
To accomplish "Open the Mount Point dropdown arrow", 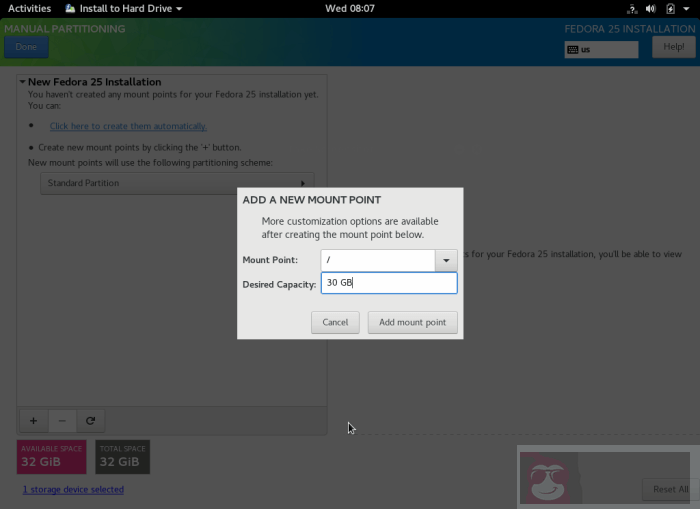I will tap(446, 260).
